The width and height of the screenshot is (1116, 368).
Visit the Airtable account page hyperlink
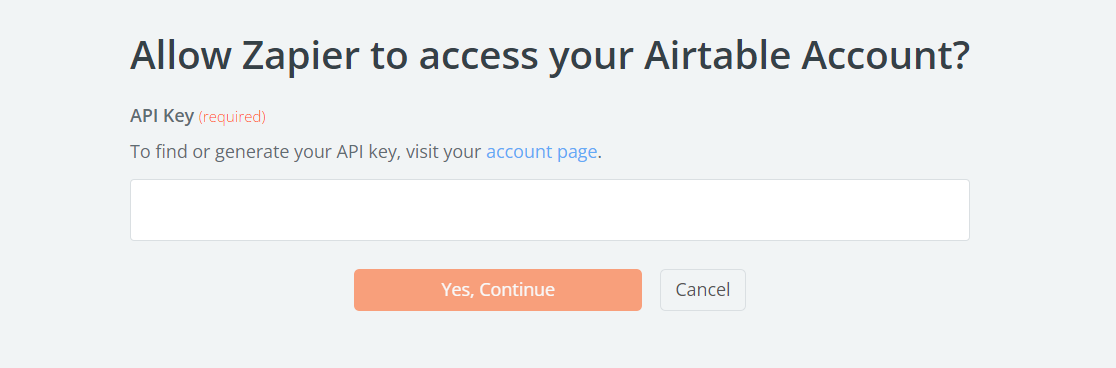(x=541, y=152)
